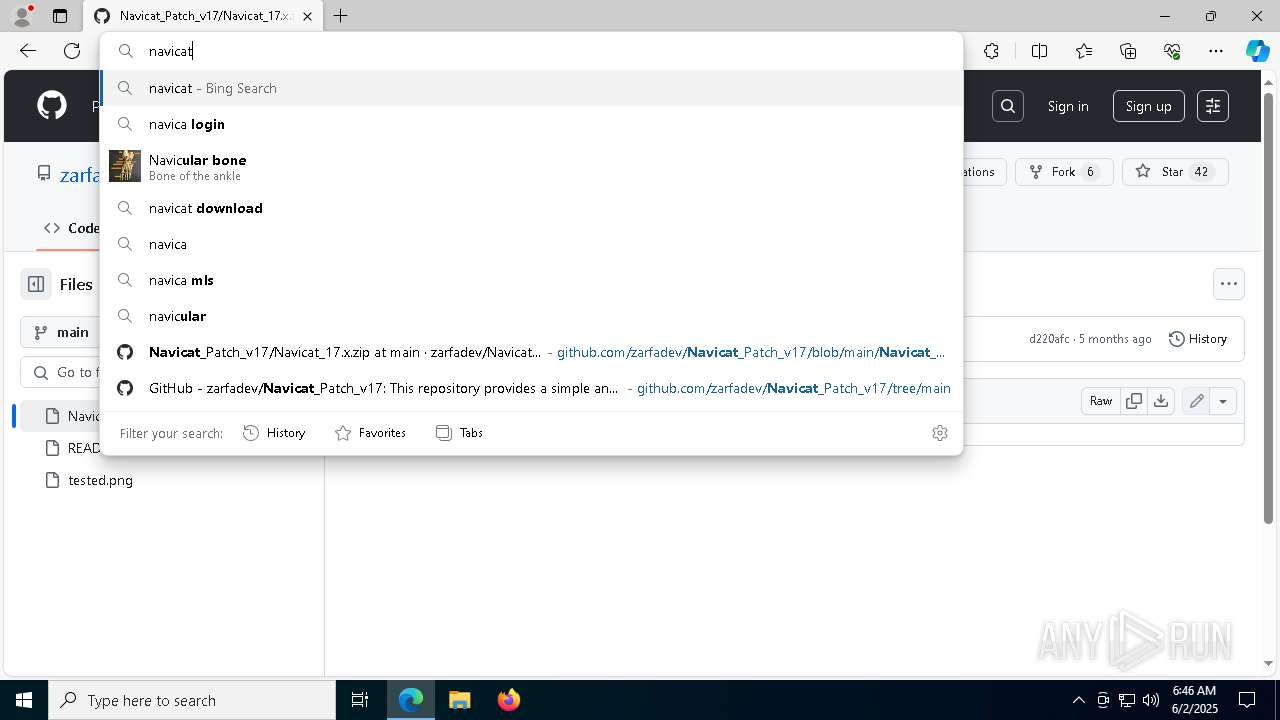The image size is (1280, 720).
Task: Filter search by Tabs
Action: [x=460, y=433]
